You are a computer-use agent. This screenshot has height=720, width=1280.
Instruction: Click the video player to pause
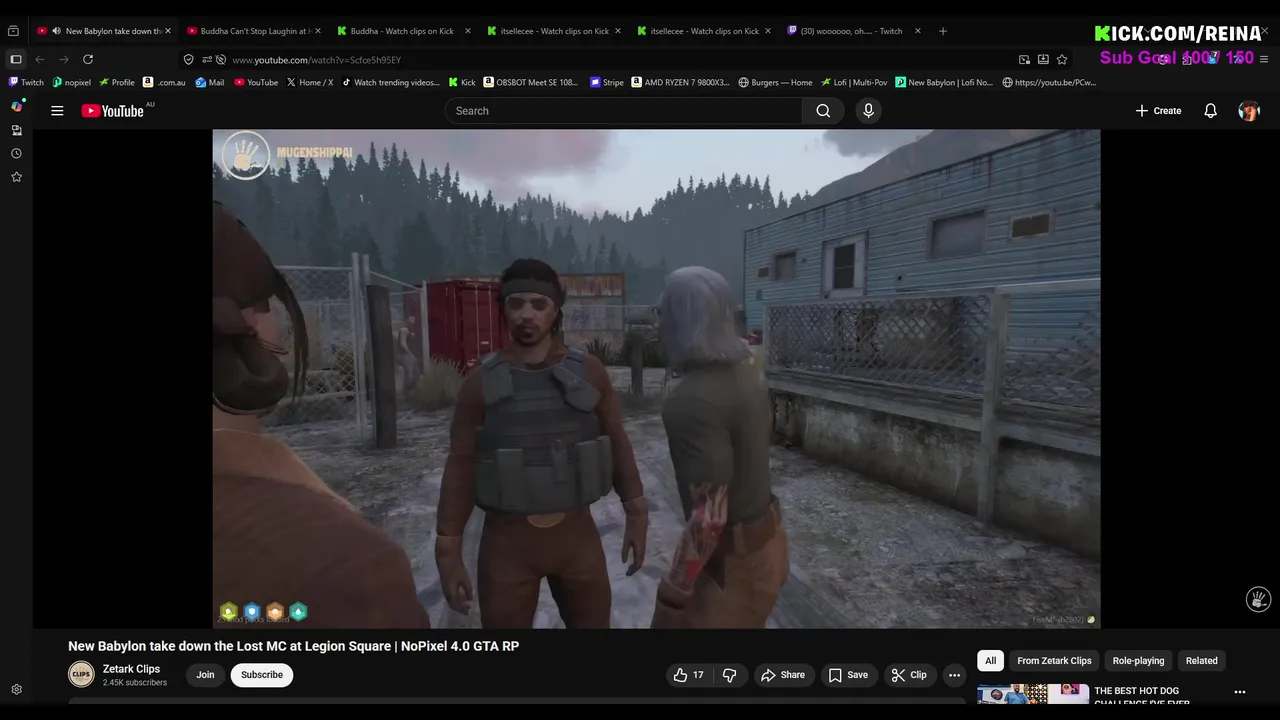[x=656, y=379]
